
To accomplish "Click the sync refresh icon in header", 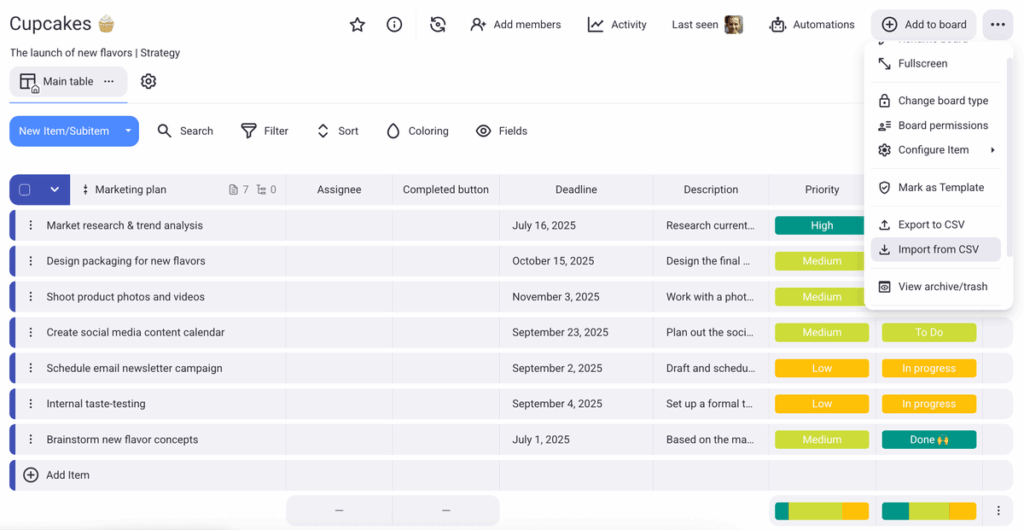I will pos(437,25).
